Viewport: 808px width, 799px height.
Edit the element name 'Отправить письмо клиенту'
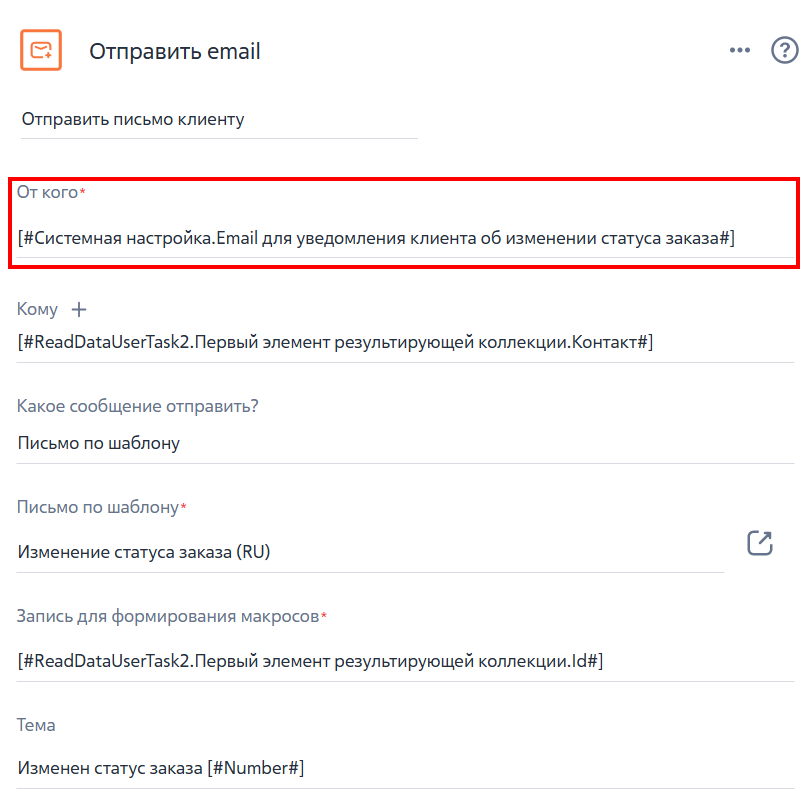click(x=219, y=120)
